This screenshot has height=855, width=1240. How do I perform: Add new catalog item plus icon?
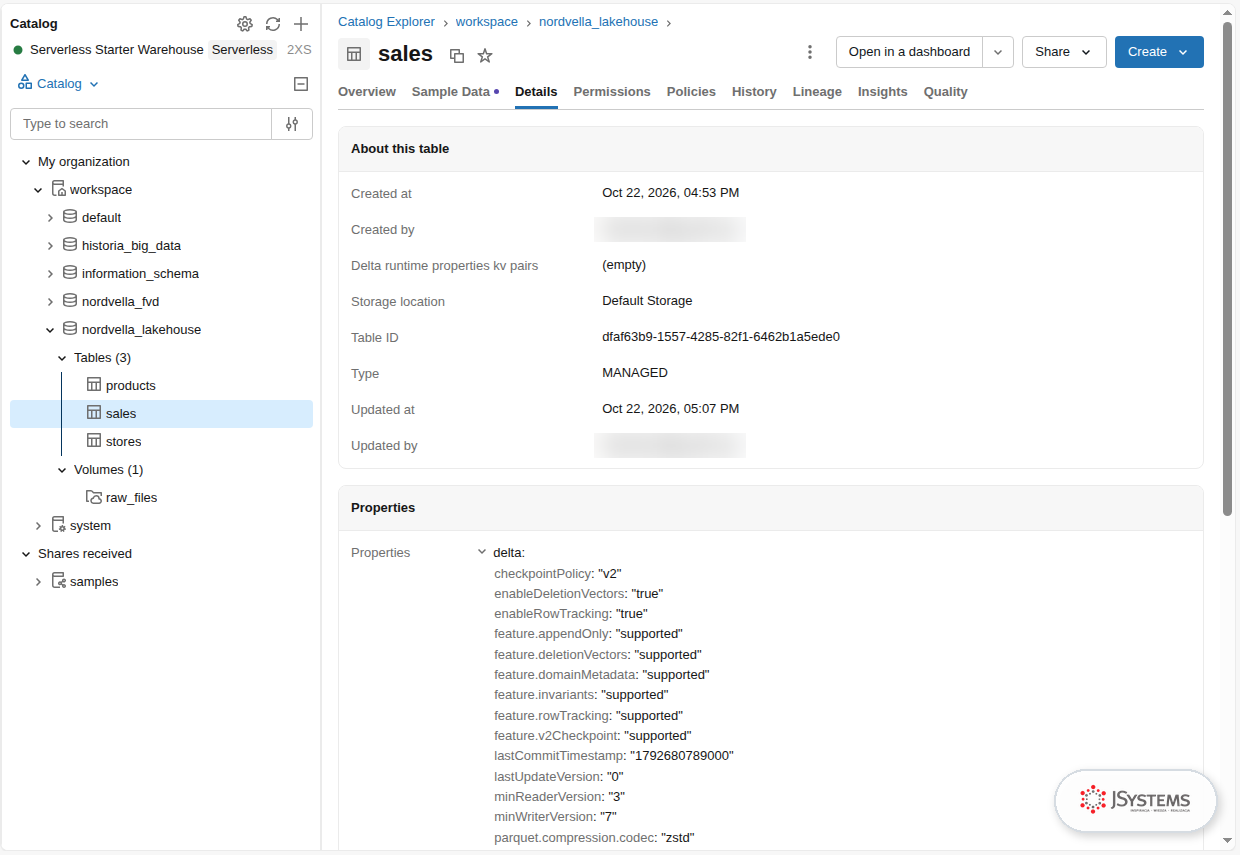pos(301,24)
